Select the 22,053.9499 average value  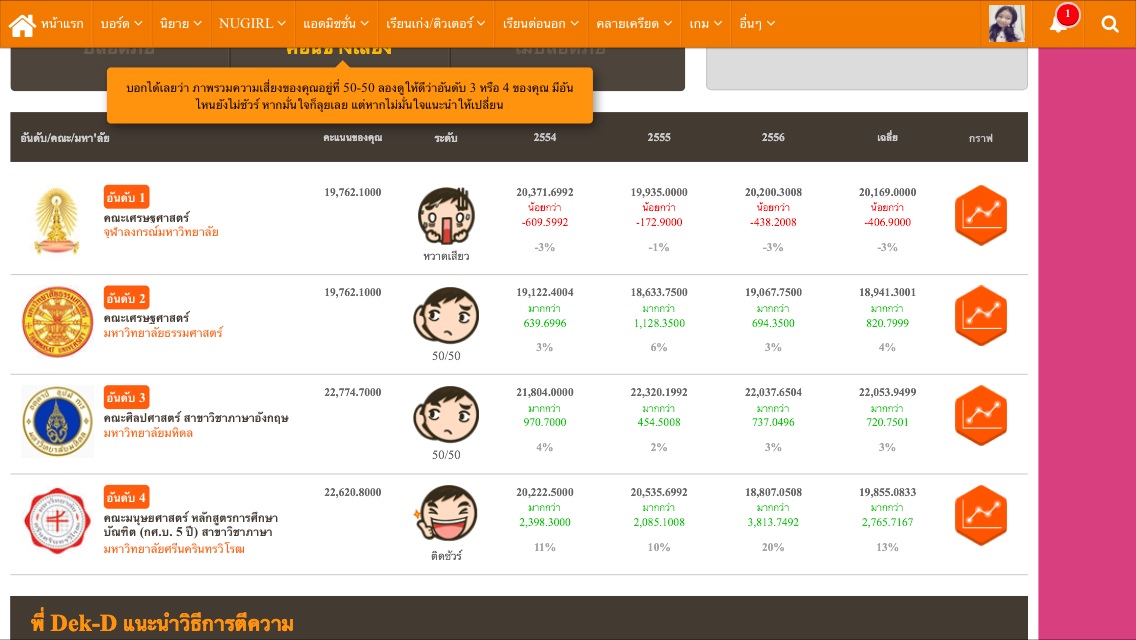(888, 392)
